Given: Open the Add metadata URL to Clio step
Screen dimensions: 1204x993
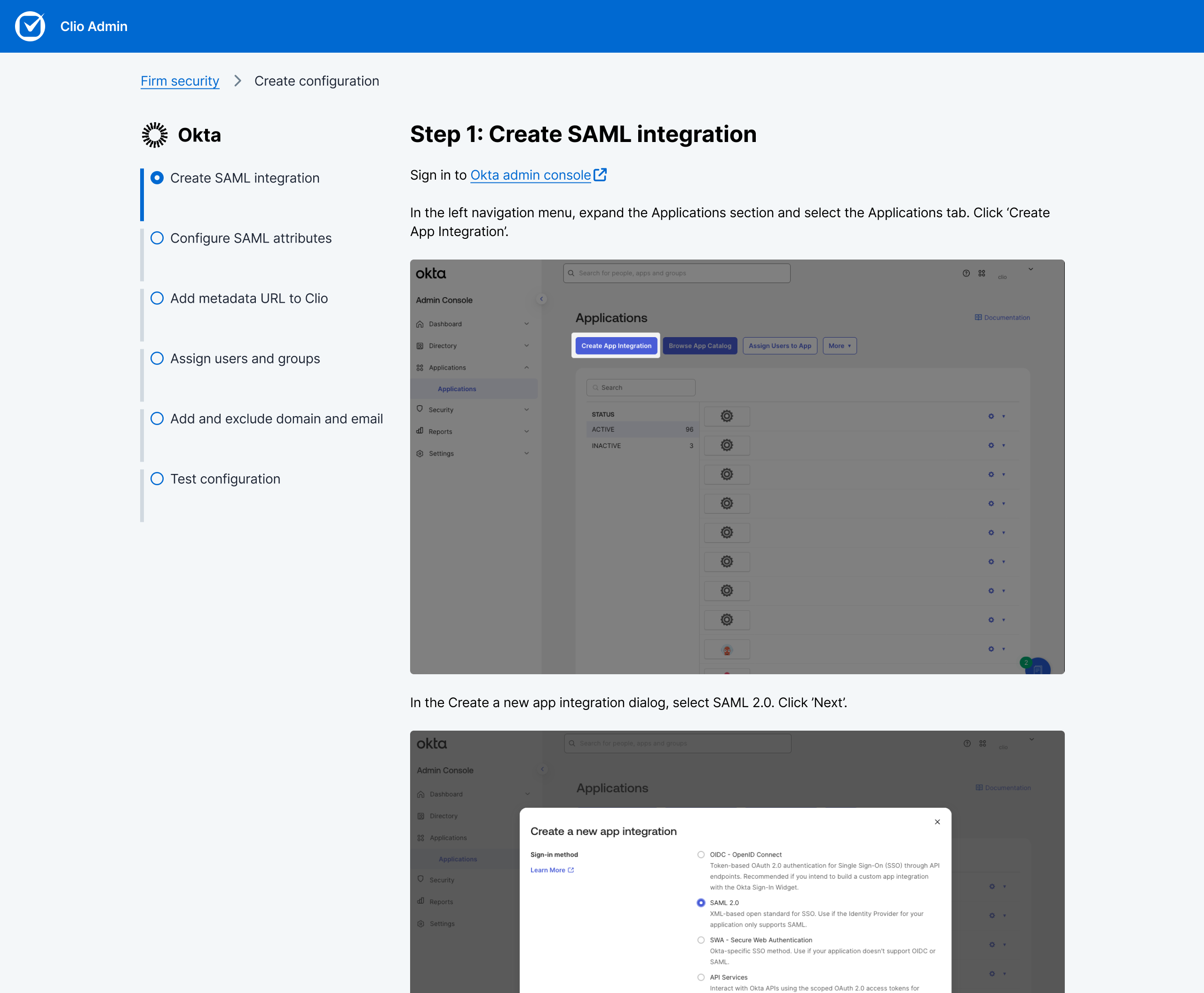Looking at the screenshot, I should click(x=249, y=299).
